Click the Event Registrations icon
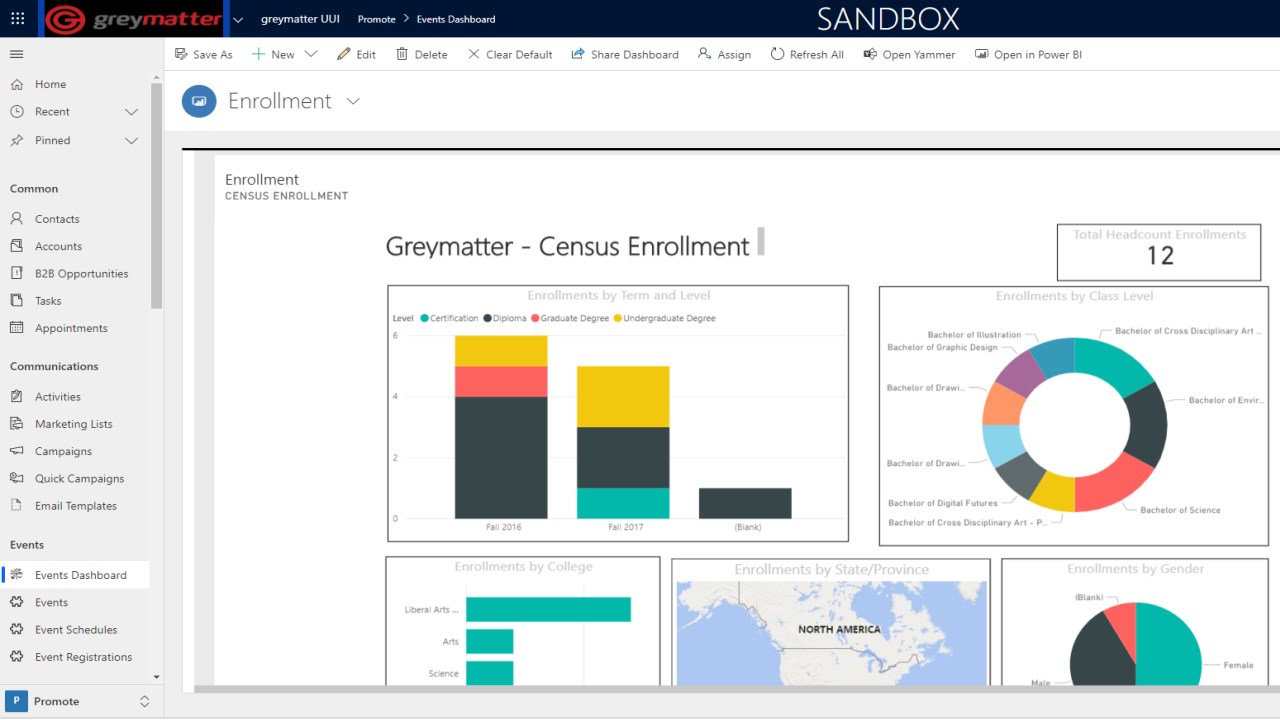 pyautogui.click(x=16, y=656)
